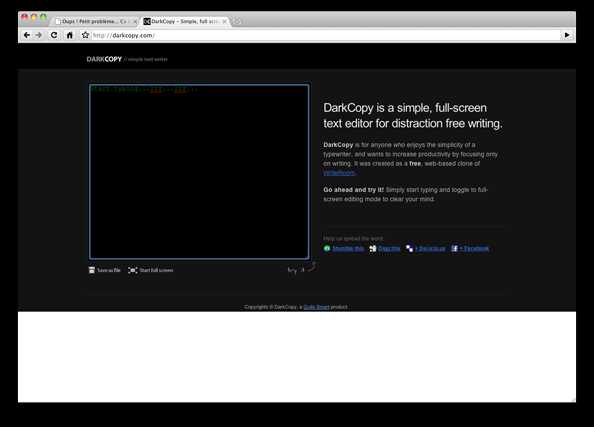
Task: Bookmark the page with the star icon
Action: coord(85,35)
